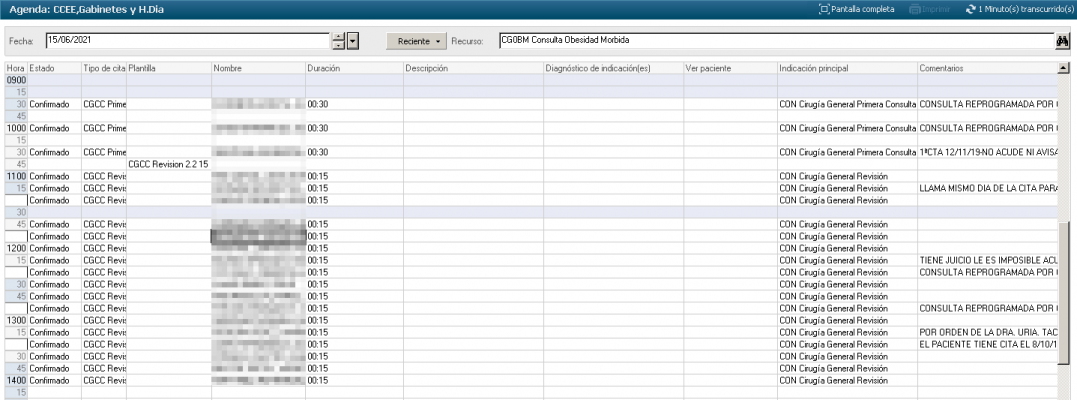Click the Diagnóstico de indicación(es) column header
Screen dimensions: 1077x400
point(613,68)
